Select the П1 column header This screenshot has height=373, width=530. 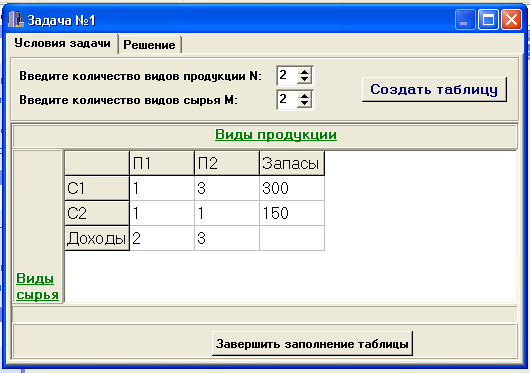point(162,163)
